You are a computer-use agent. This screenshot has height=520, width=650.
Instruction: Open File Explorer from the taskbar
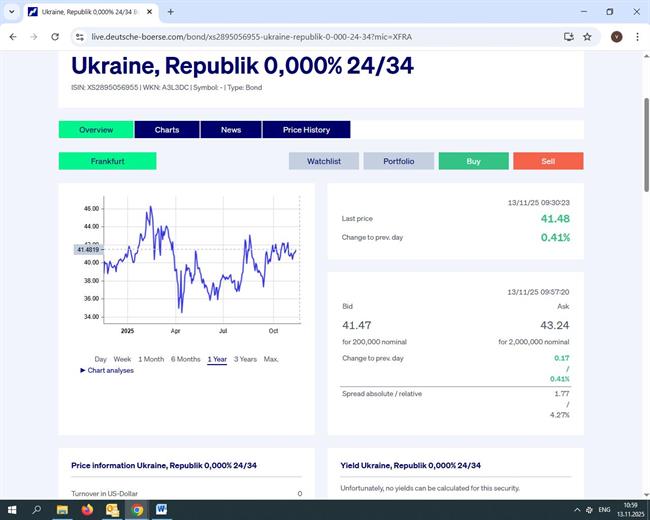62,509
